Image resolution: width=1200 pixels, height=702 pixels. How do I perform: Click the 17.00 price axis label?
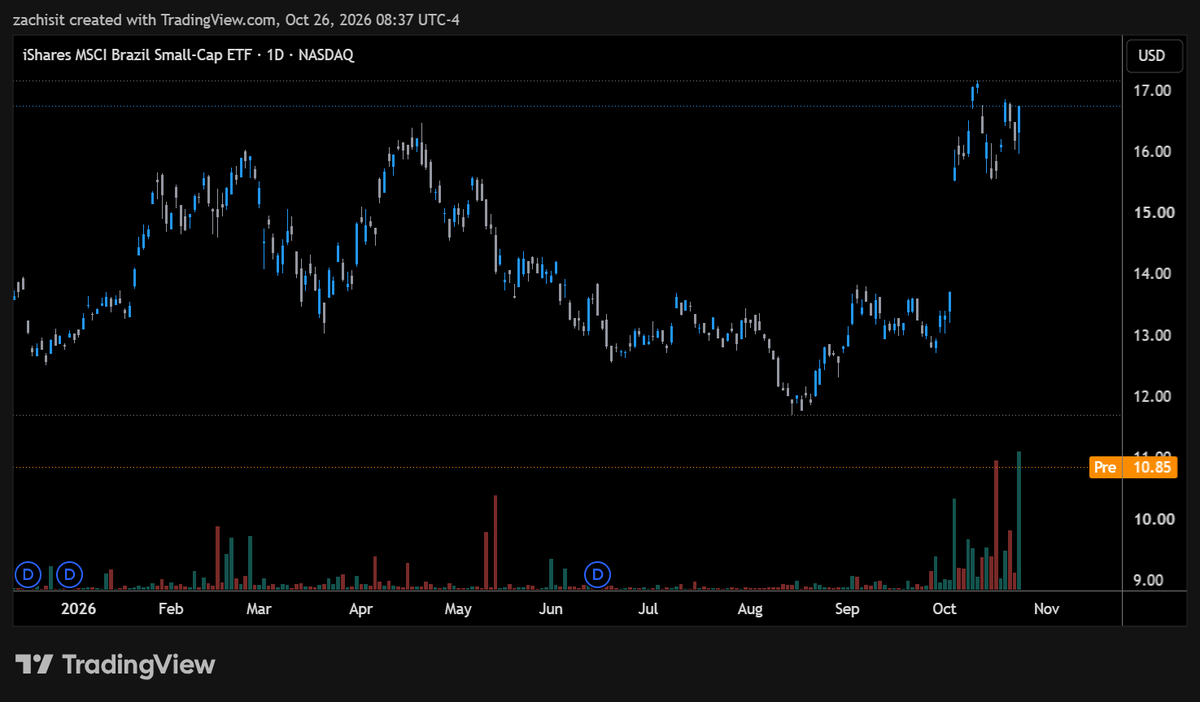click(1151, 91)
